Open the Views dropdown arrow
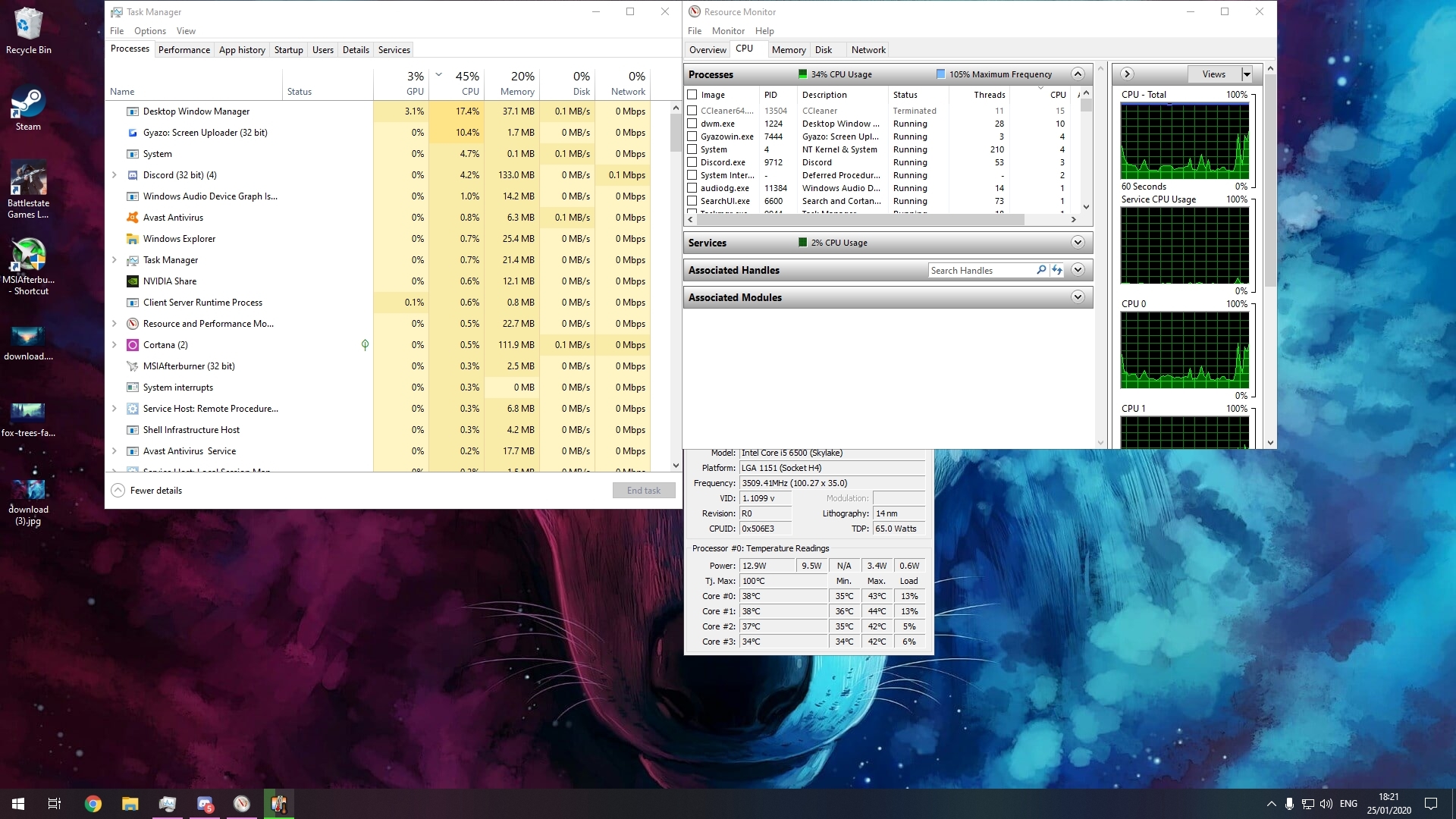The image size is (1456, 819). [1247, 74]
